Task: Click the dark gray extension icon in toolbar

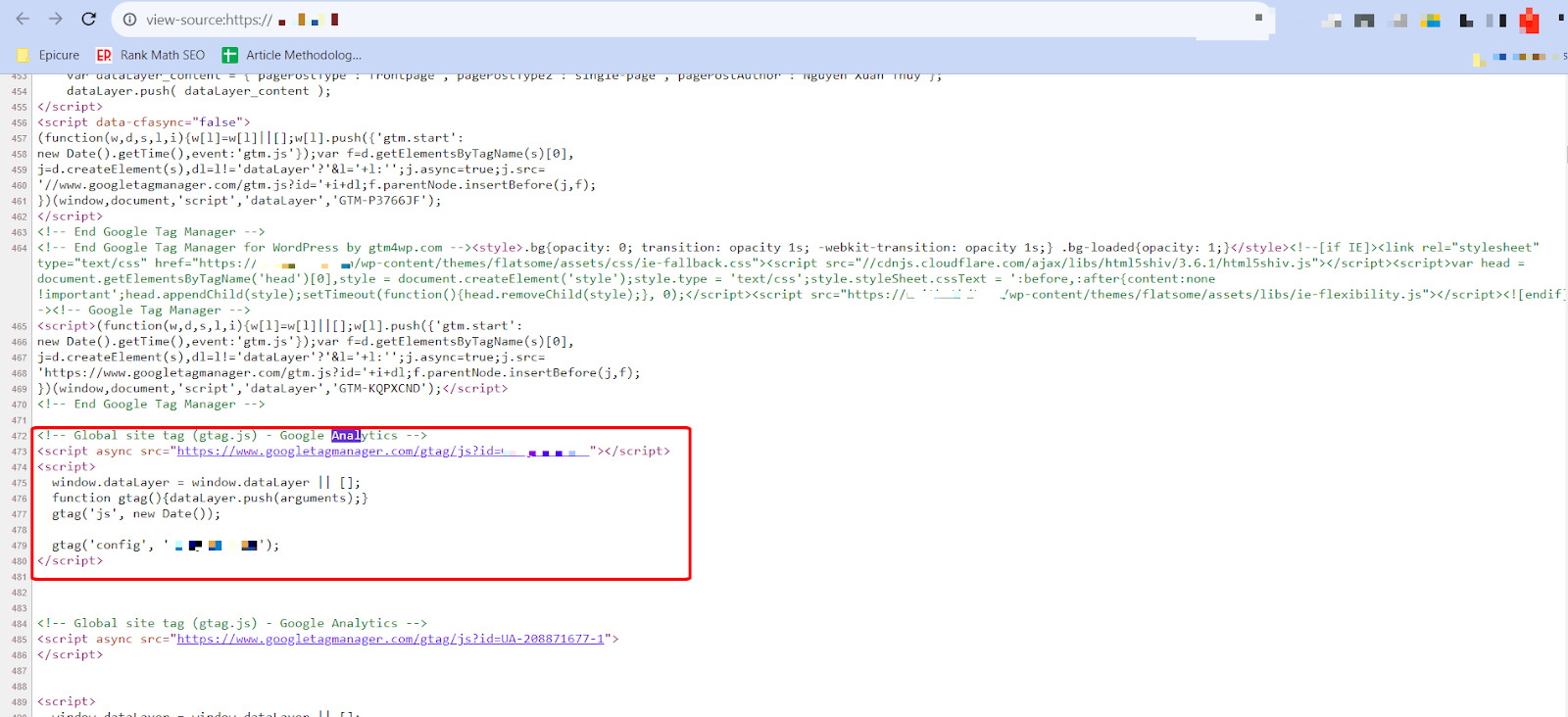Action: pos(1364,21)
